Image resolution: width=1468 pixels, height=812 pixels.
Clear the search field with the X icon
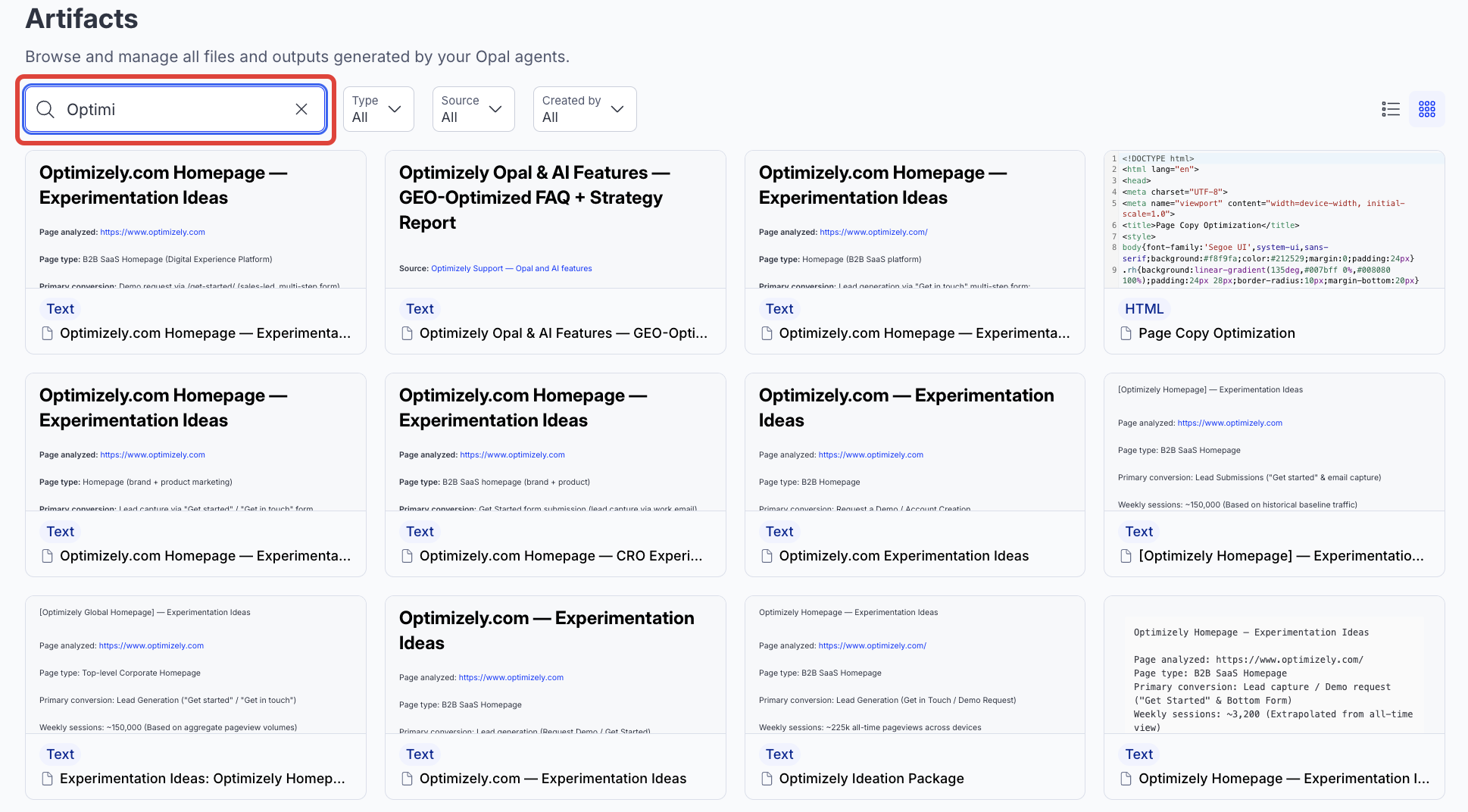click(x=301, y=109)
